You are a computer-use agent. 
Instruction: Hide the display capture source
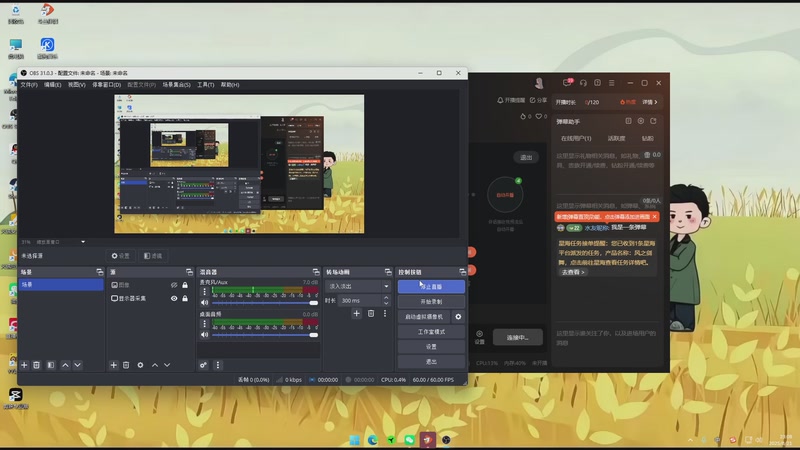(174, 298)
